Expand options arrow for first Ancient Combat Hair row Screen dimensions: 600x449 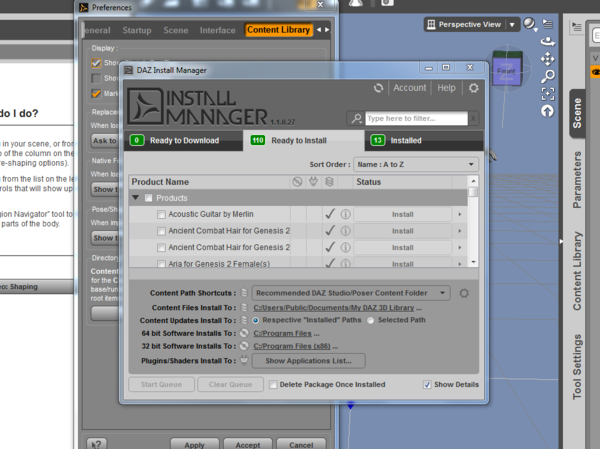point(460,231)
